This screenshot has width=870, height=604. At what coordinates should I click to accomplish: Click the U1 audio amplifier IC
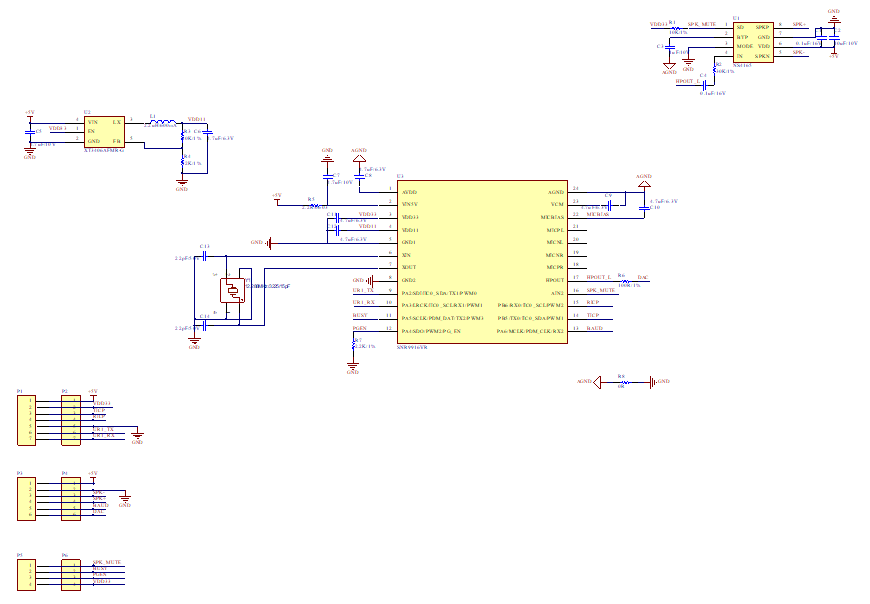pos(751,43)
